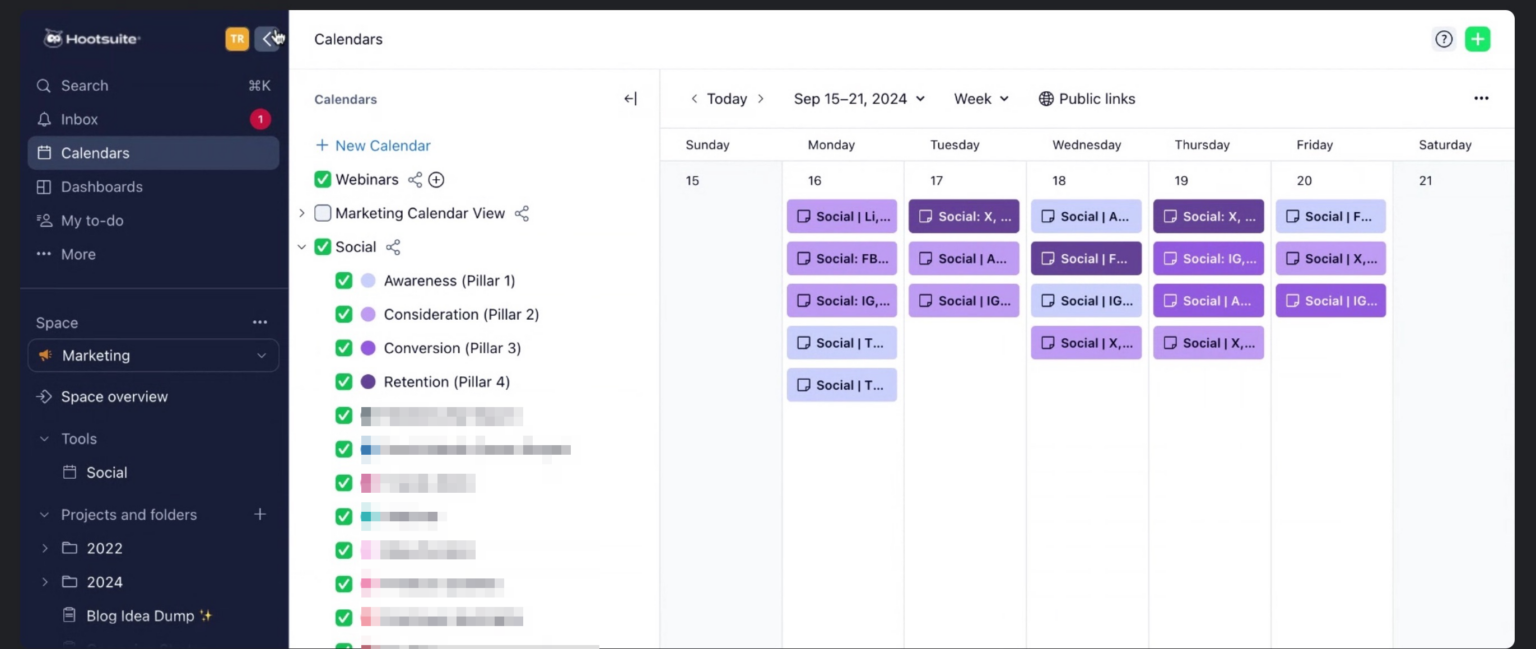
Task: Click the green create button
Action: pyautogui.click(x=1478, y=38)
